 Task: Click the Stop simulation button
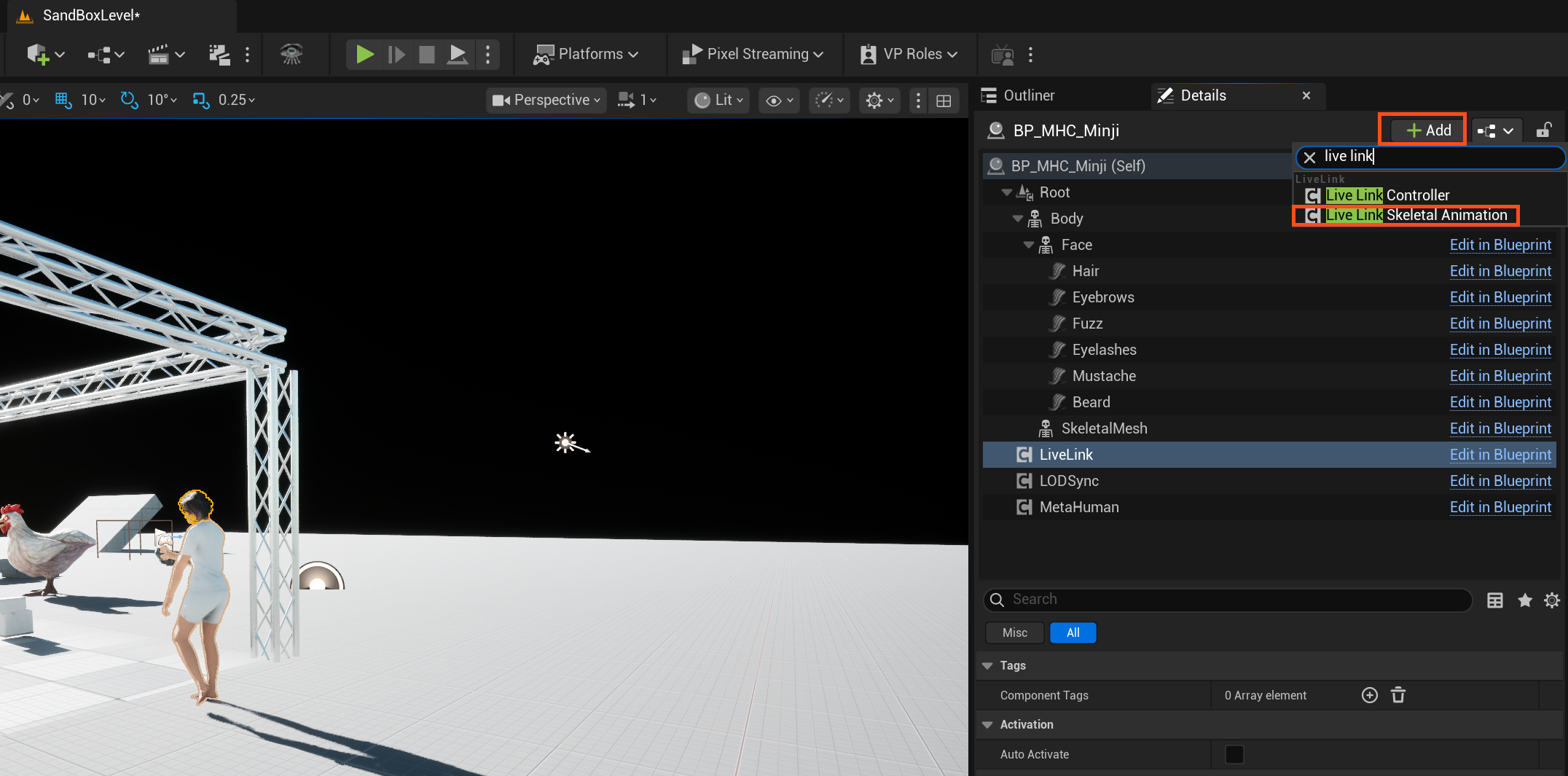[427, 55]
